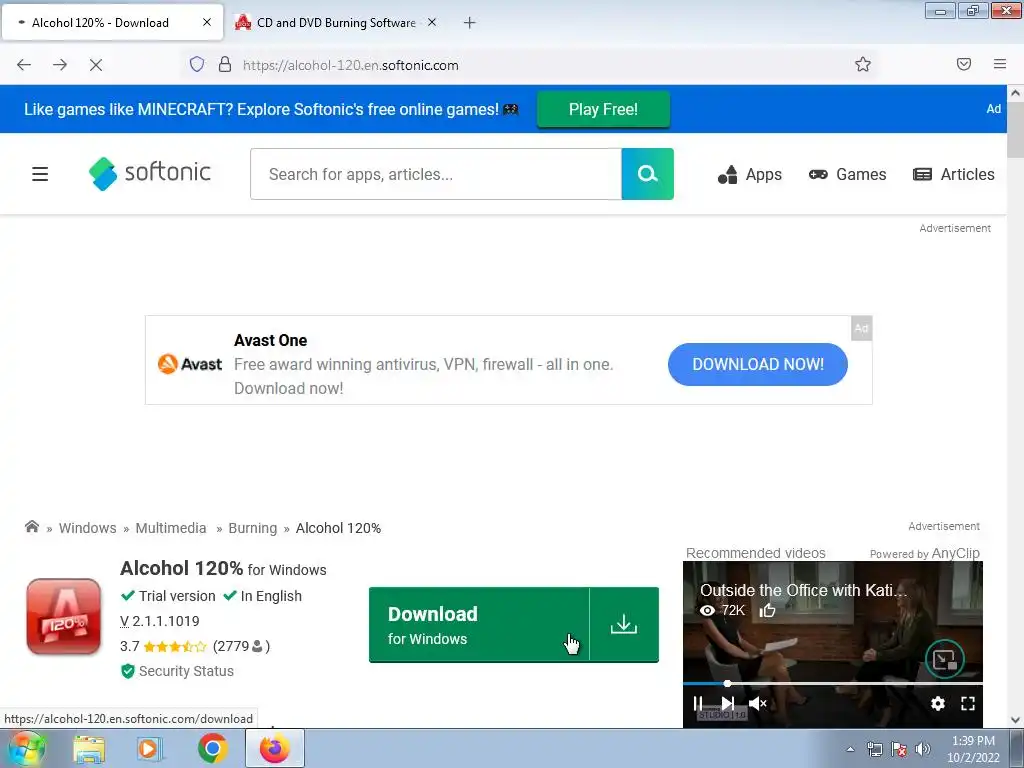Open Windows Explorer from taskbar

pos(89,749)
